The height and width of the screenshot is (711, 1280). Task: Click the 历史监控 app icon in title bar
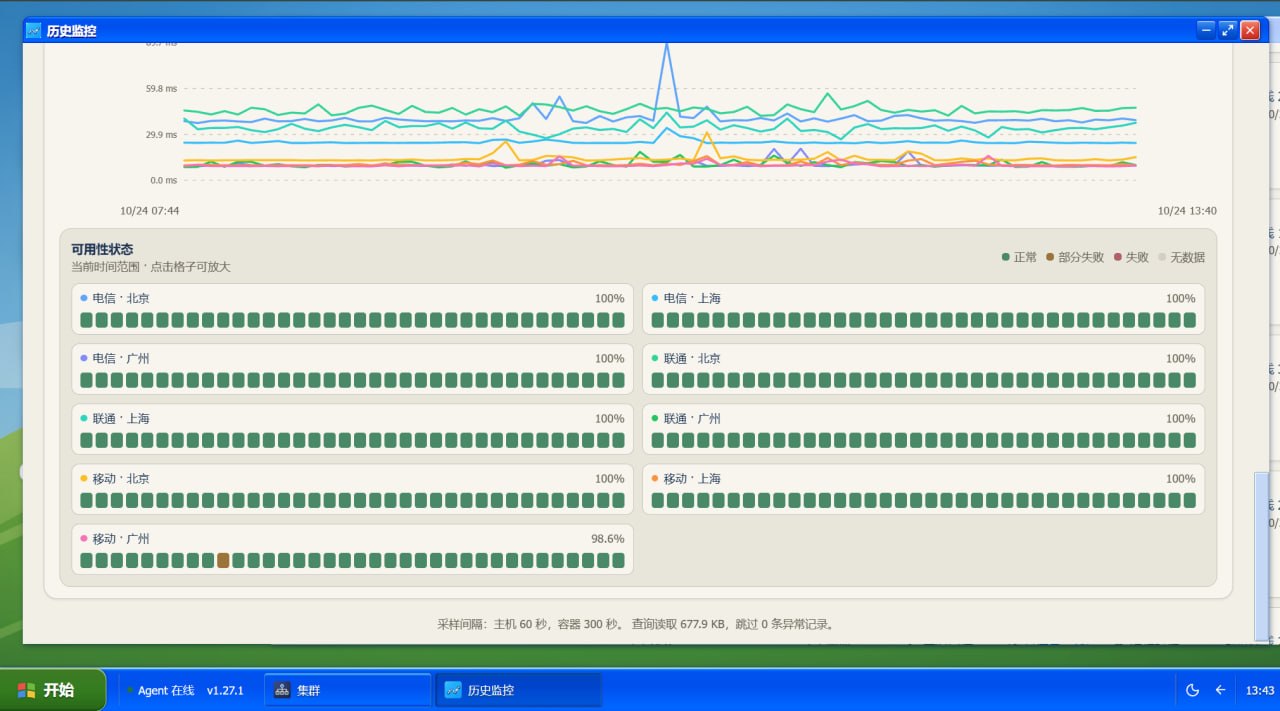coord(34,30)
